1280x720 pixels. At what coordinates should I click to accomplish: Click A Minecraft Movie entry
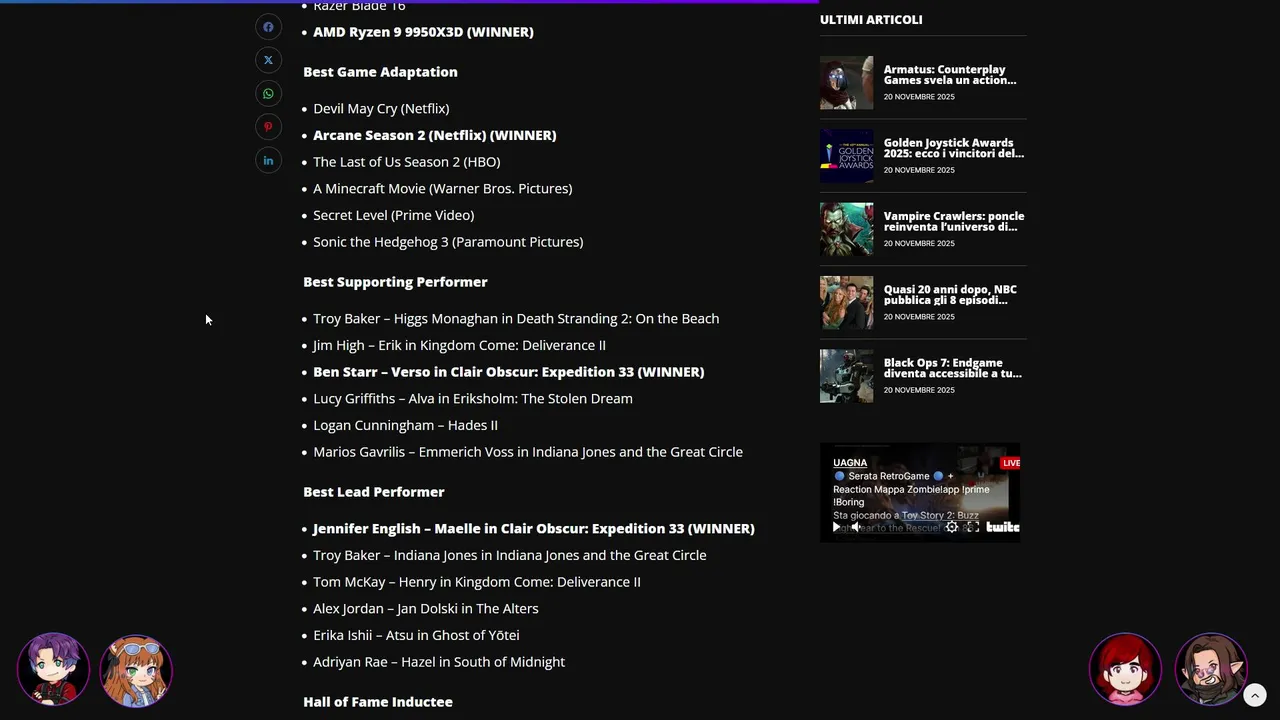pos(443,188)
